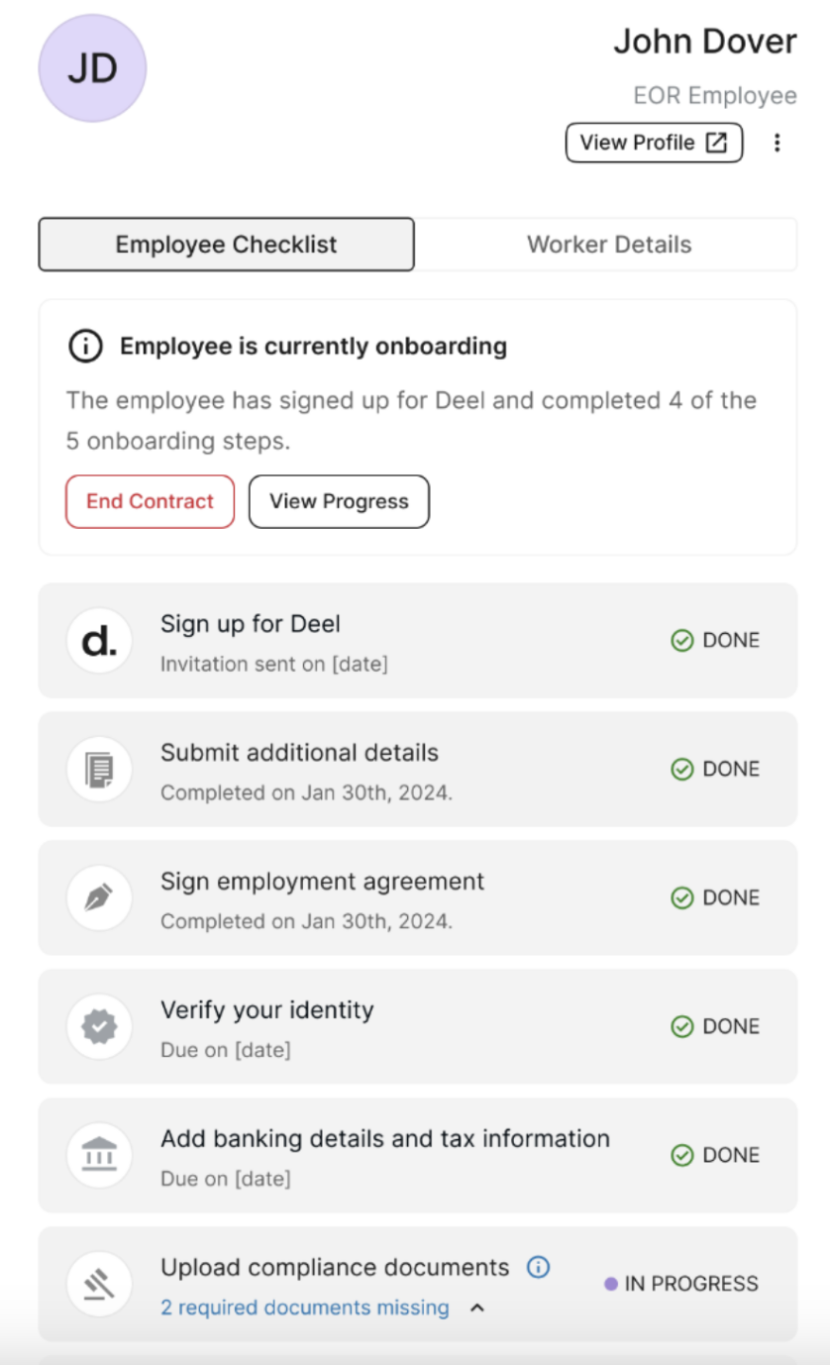Click the info icon next to Employee is currently onboarding
This screenshot has width=830, height=1365.
point(85,346)
